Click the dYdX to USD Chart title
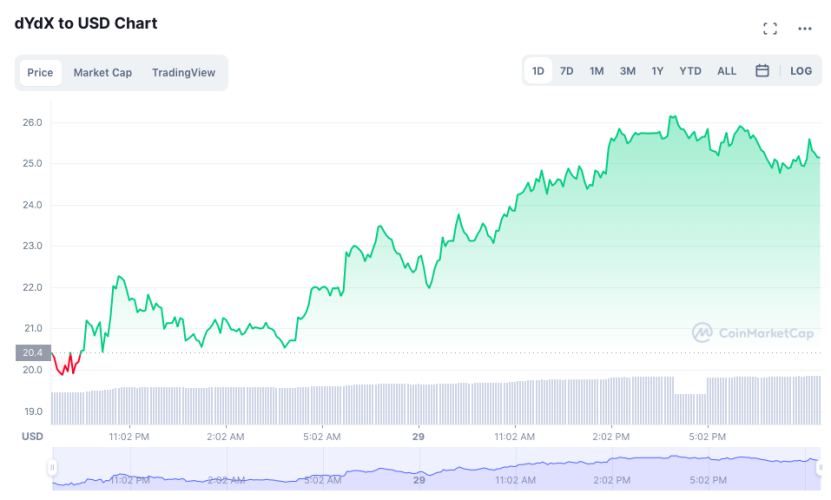Screen dimensions: 831x500 click(x=86, y=23)
